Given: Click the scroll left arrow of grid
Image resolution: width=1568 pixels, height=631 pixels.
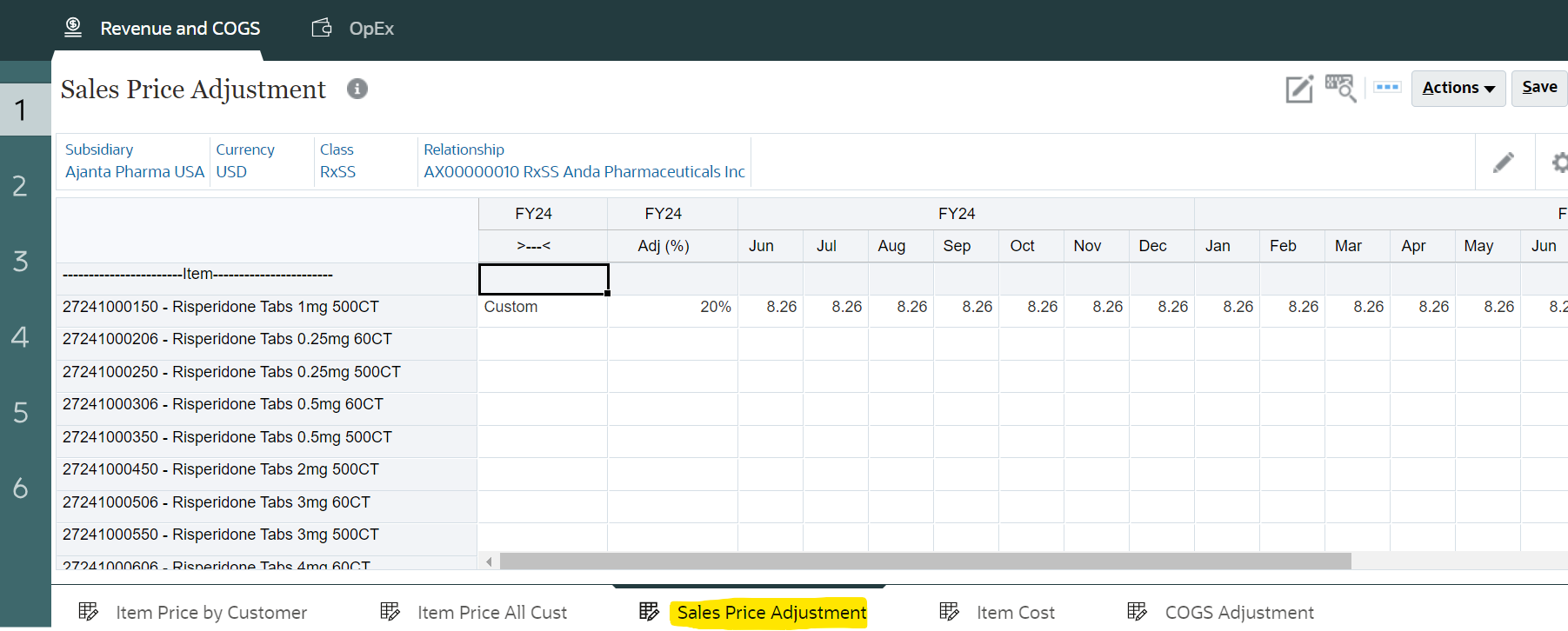Looking at the screenshot, I should pos(489,561).
